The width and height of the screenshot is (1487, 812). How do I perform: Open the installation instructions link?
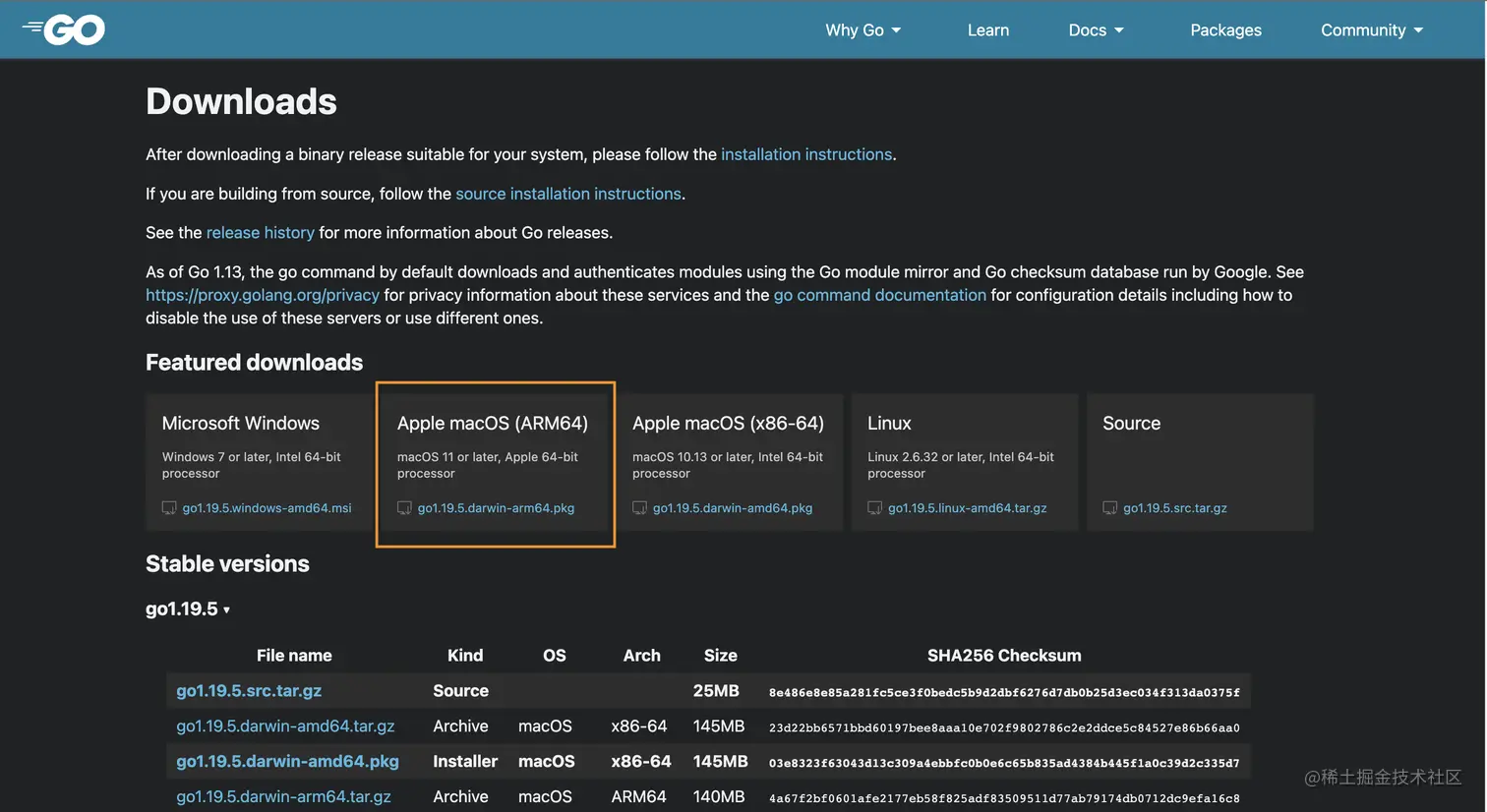[x=806, y=154]
